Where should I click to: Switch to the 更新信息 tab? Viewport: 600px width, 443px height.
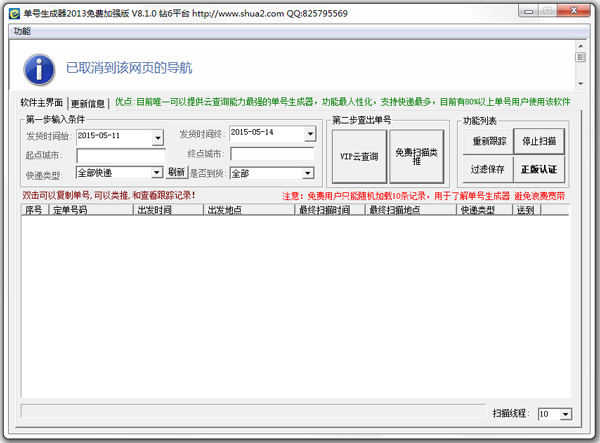tap(88, 103)
